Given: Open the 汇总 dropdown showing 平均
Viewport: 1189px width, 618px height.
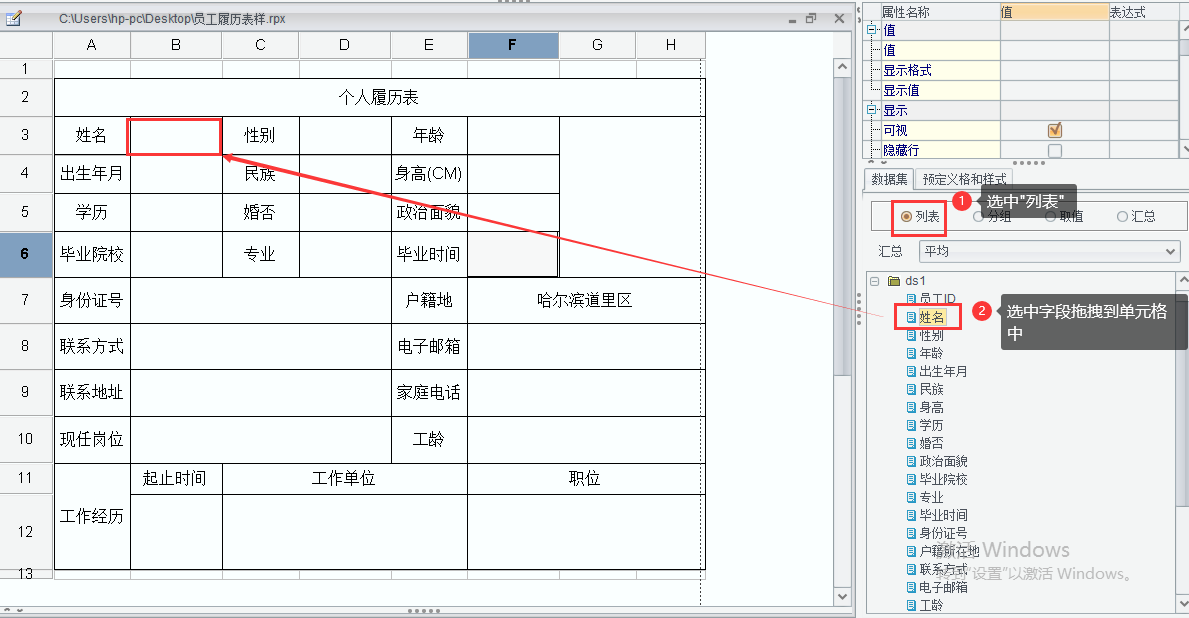Looking at the screenshot, I should [x=1049, y=251].
